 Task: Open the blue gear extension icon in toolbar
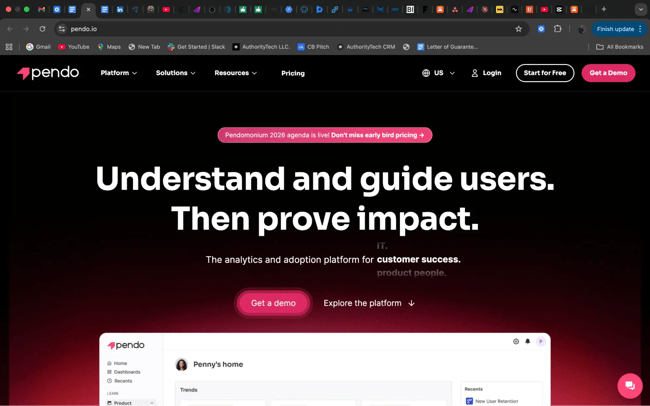541,29
